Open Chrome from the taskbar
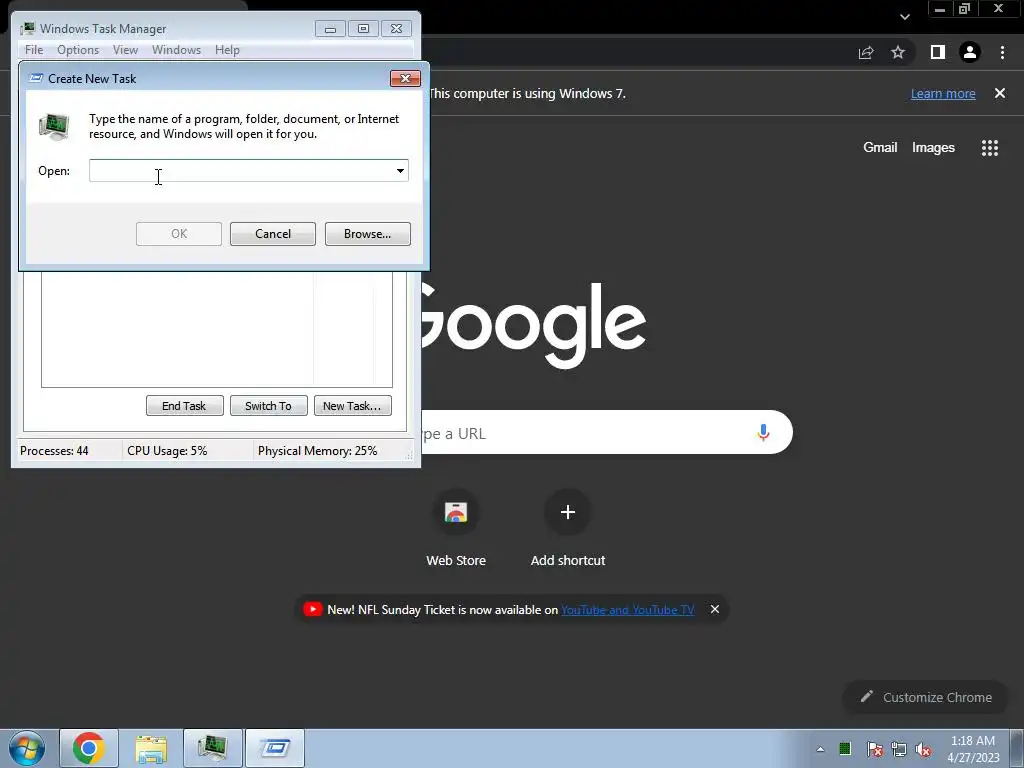This screenshot has height=768, width=1024. tap(89, 748)
